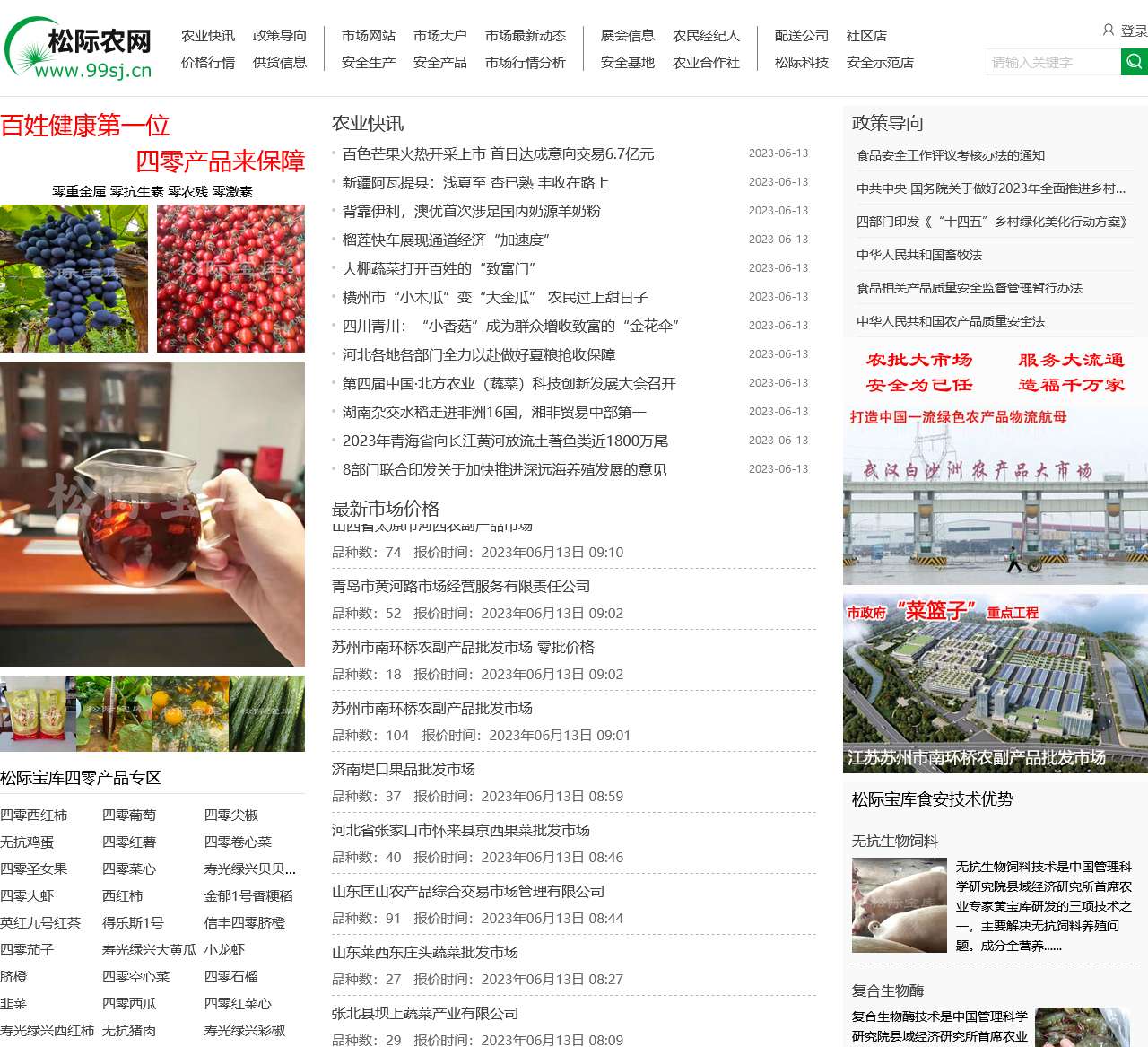Screen dimensions: 1148x1047
Task: Open the 复合生物酶 section heading
Action: click(x=888, y=990)
